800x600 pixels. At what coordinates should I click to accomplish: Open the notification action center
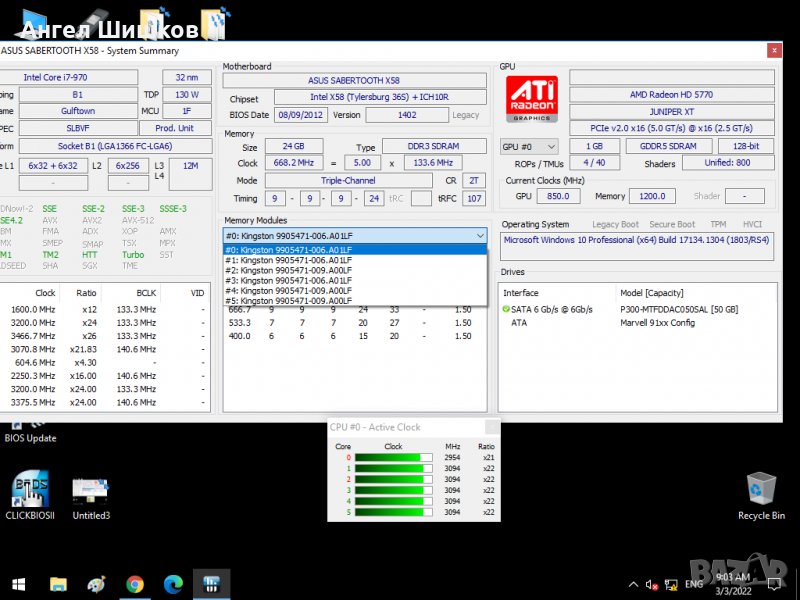pyautogui.click(x=775, y=584)
